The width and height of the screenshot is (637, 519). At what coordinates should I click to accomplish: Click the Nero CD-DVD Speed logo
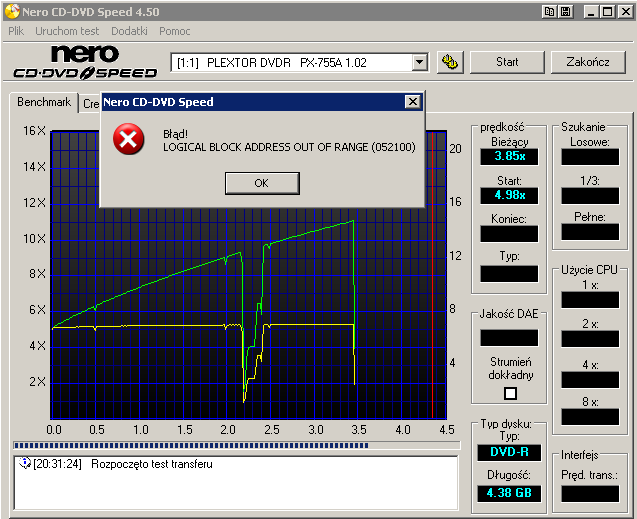pyautogui.click(x=85, y=62)
